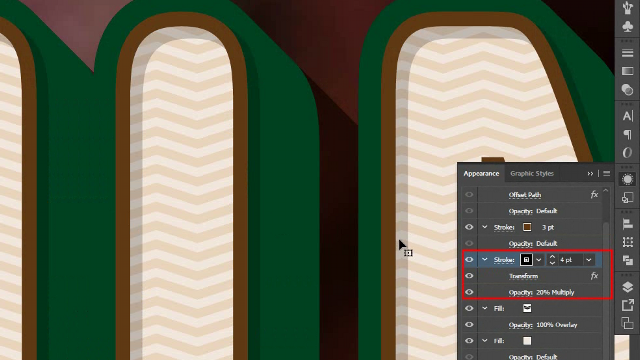Click fx icon on Transform row
Screen dimensions: 640x360
click(594, 276)
